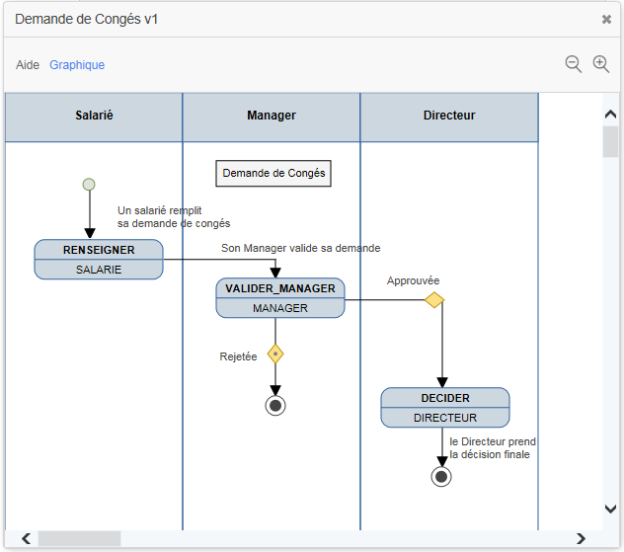Viewport: 624px width, 552px height.
Task: Select the end node below DECIDER
Action: click(x=441, y=476)
